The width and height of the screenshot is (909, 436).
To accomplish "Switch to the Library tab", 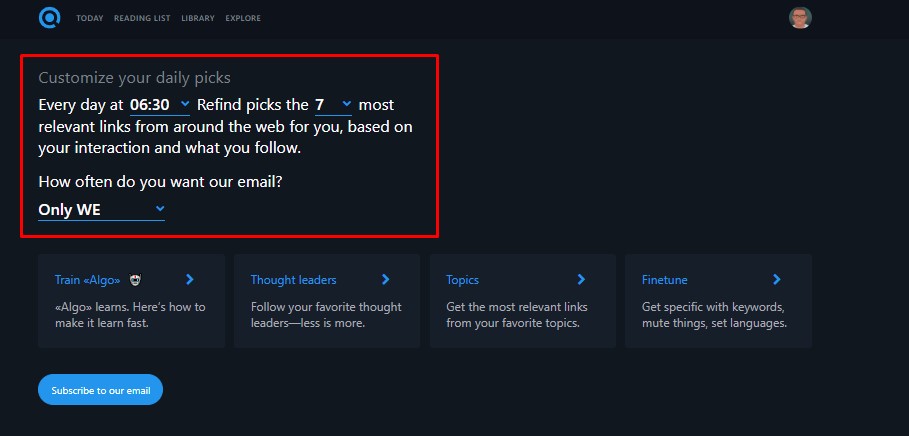I will (x=198, y=18).
